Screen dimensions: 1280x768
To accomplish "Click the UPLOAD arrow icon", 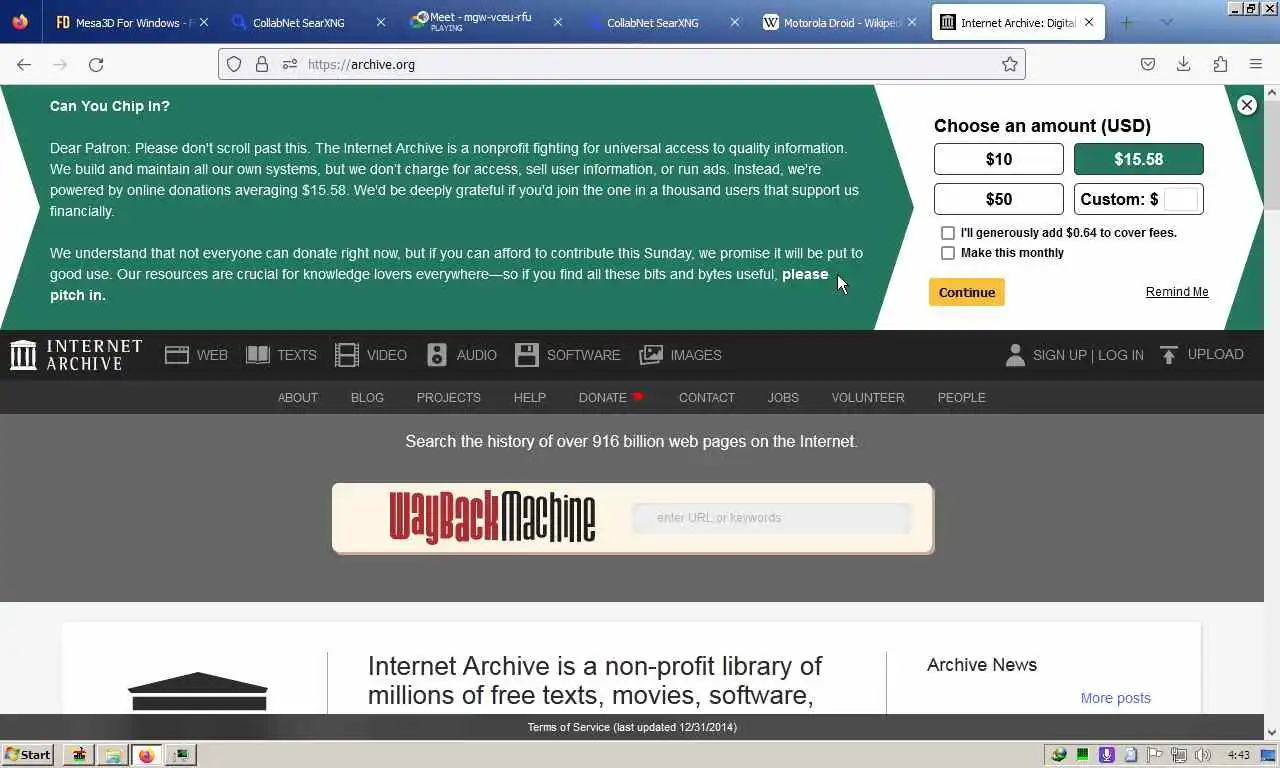I will click(x=1169, y=355).
